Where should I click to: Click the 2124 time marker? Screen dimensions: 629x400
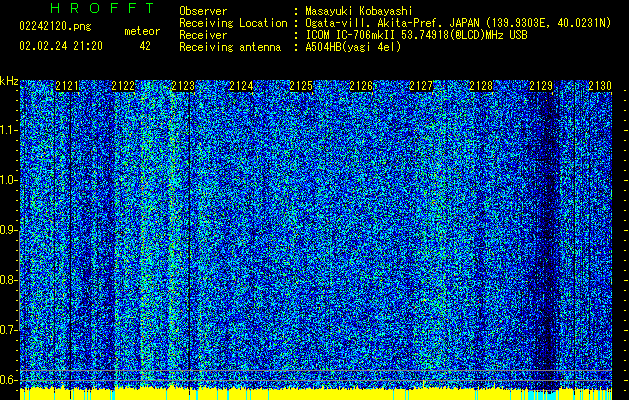pos(241,86)
